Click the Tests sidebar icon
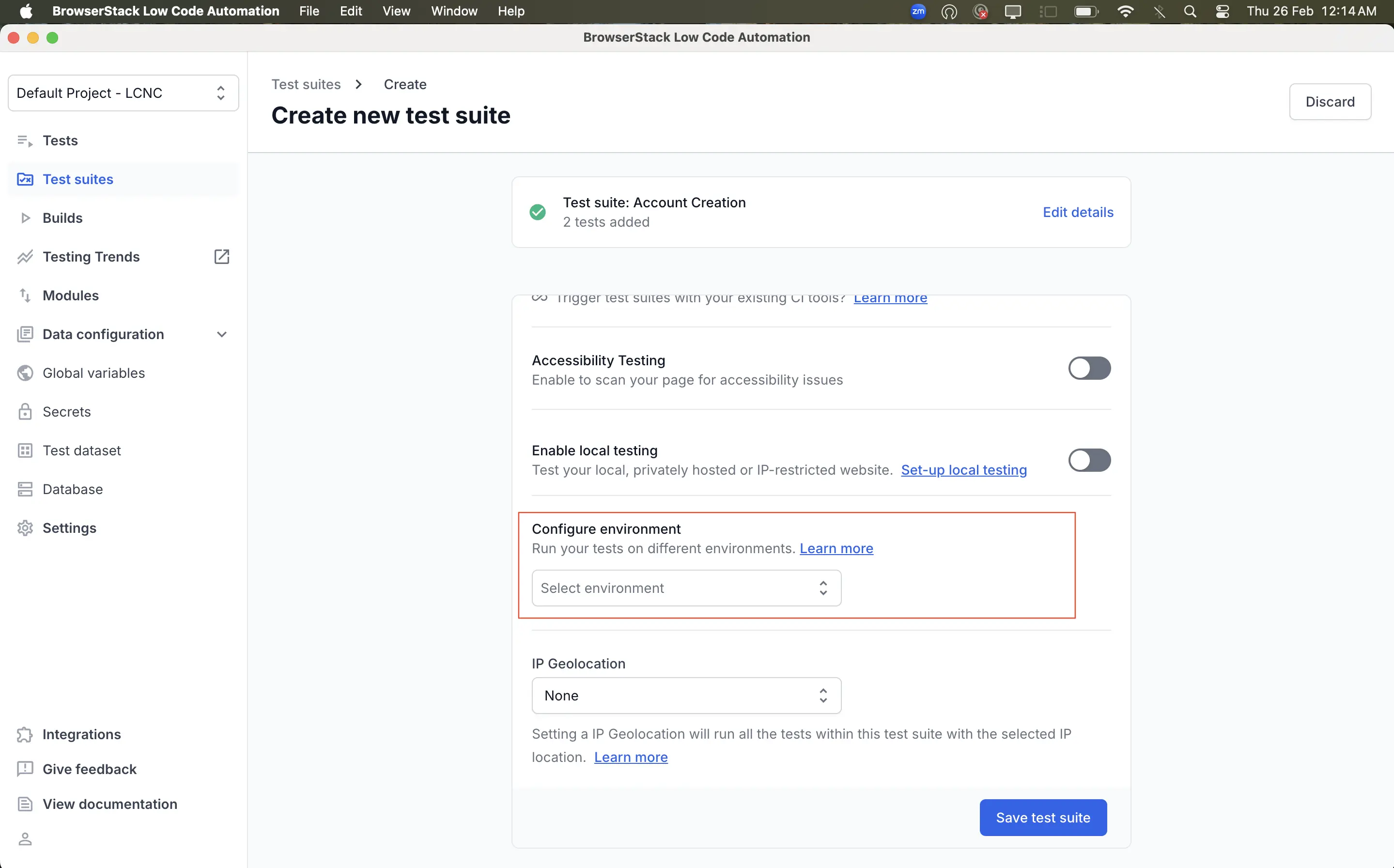The image size is (1394, 868). [x=25, y=140]
